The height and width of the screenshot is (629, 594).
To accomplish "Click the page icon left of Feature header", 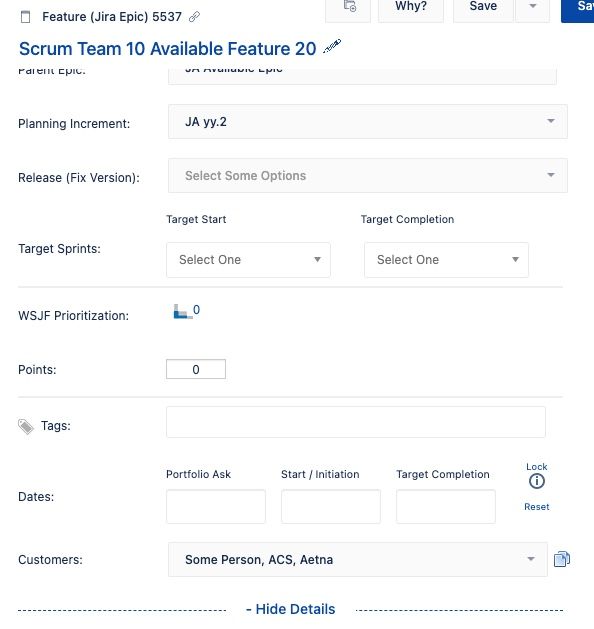I will (25, 17).
